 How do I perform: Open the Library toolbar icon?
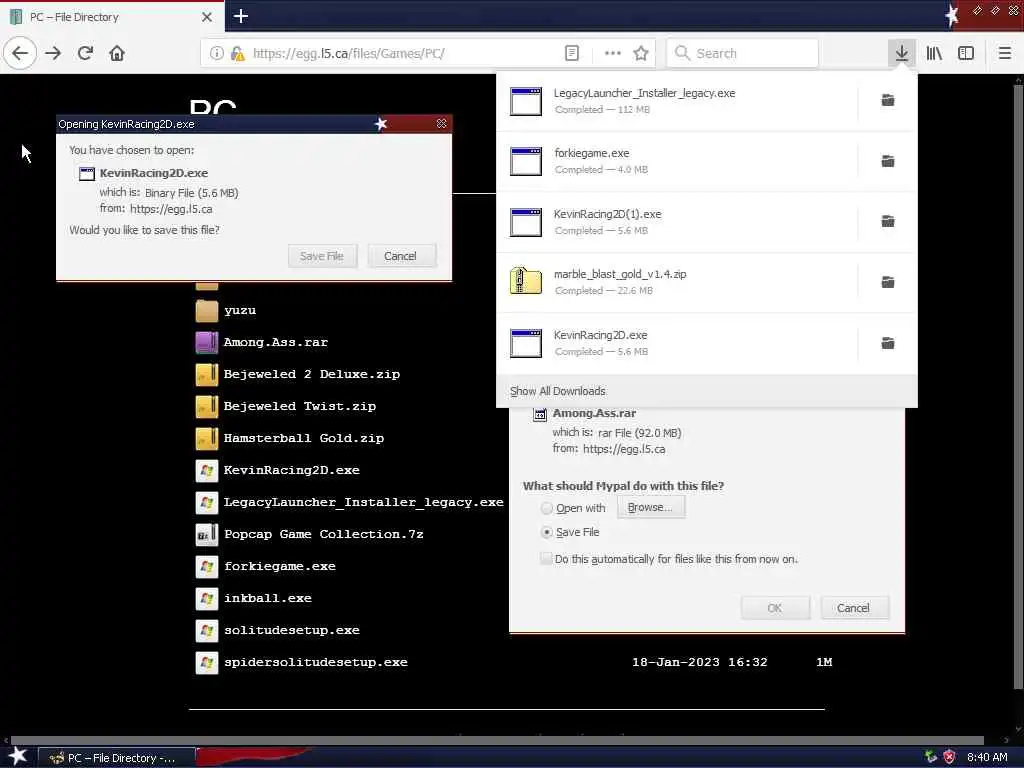coord(934,54)
